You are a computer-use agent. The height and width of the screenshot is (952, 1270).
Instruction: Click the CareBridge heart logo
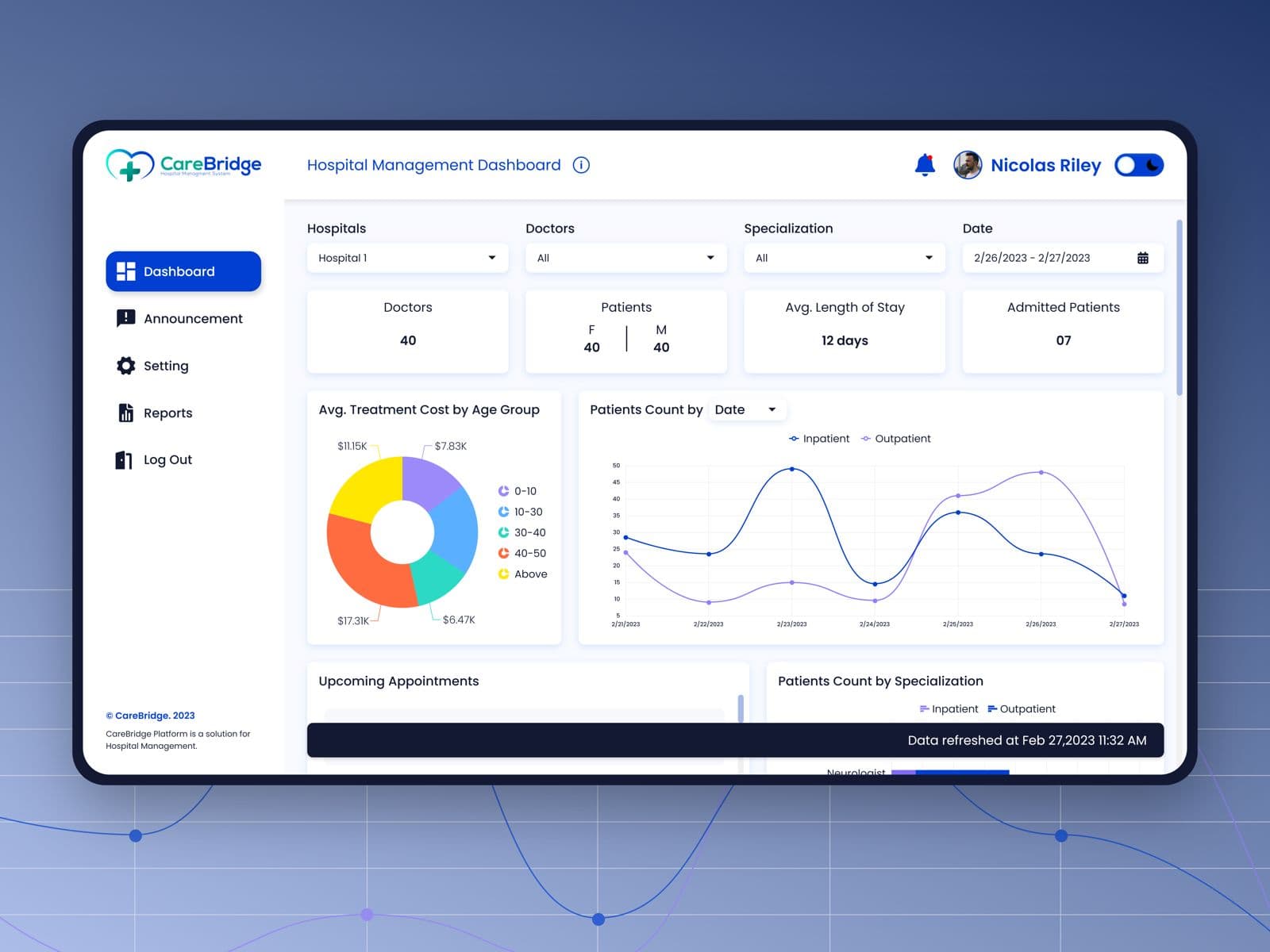coord(129,165)
